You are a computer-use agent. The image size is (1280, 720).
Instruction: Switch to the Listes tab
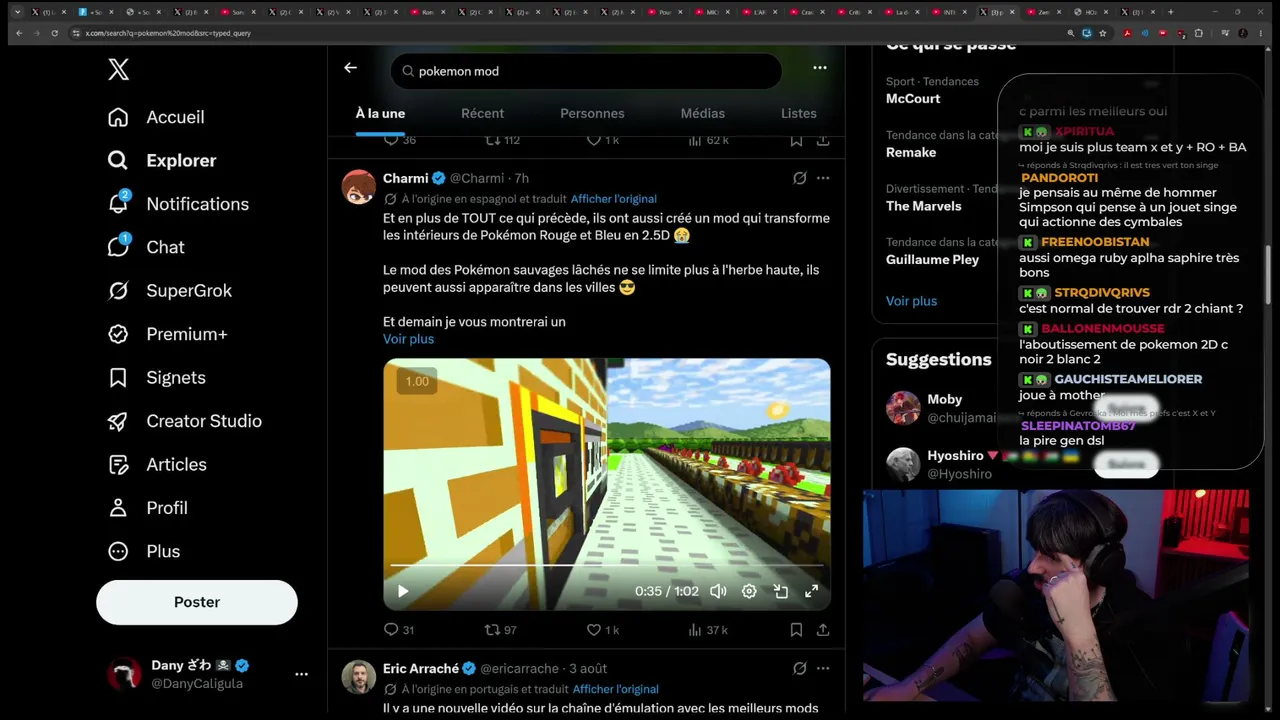click(x=799, y=113)
